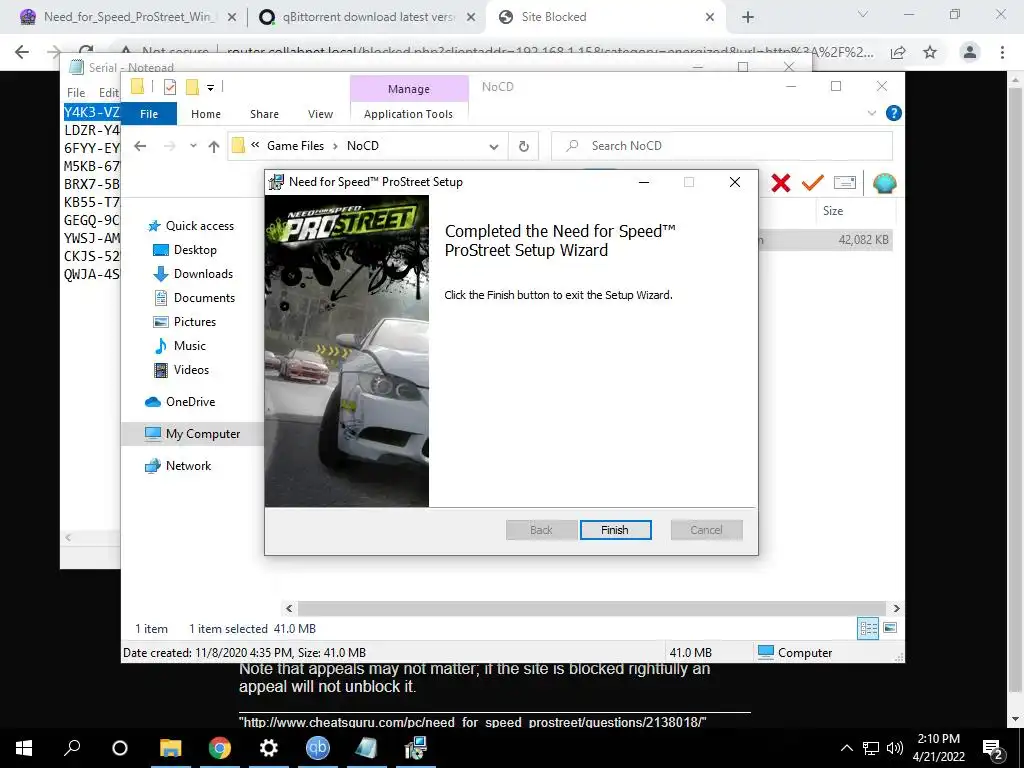Open recent locations dropdown in Explorer
This screenshot has width=1024, height=768.
coord(193,146)
